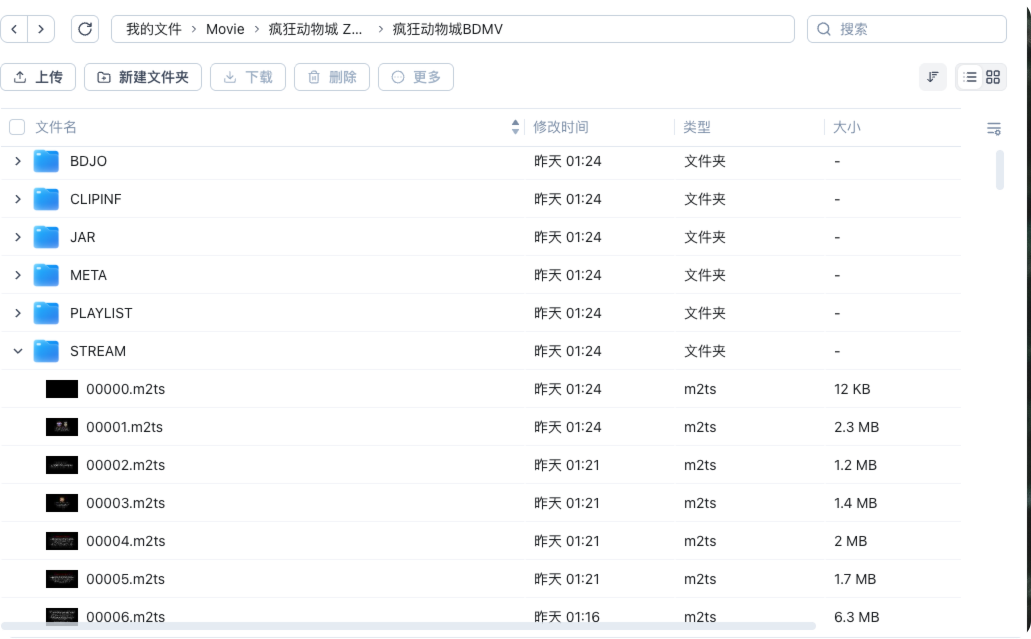The width and height of the screenshot is (1031, 639).
Task: Click the 6.3 MB size value
Action: pos(857,617)
